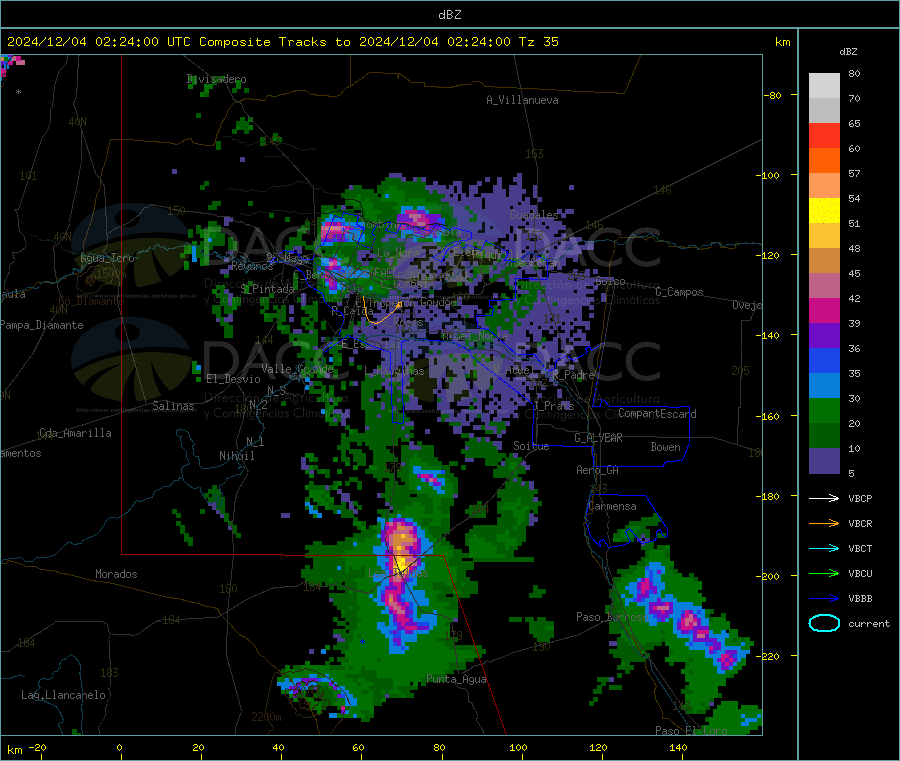Select the magenta 39–42 dBZ swatch

point(824,310)
